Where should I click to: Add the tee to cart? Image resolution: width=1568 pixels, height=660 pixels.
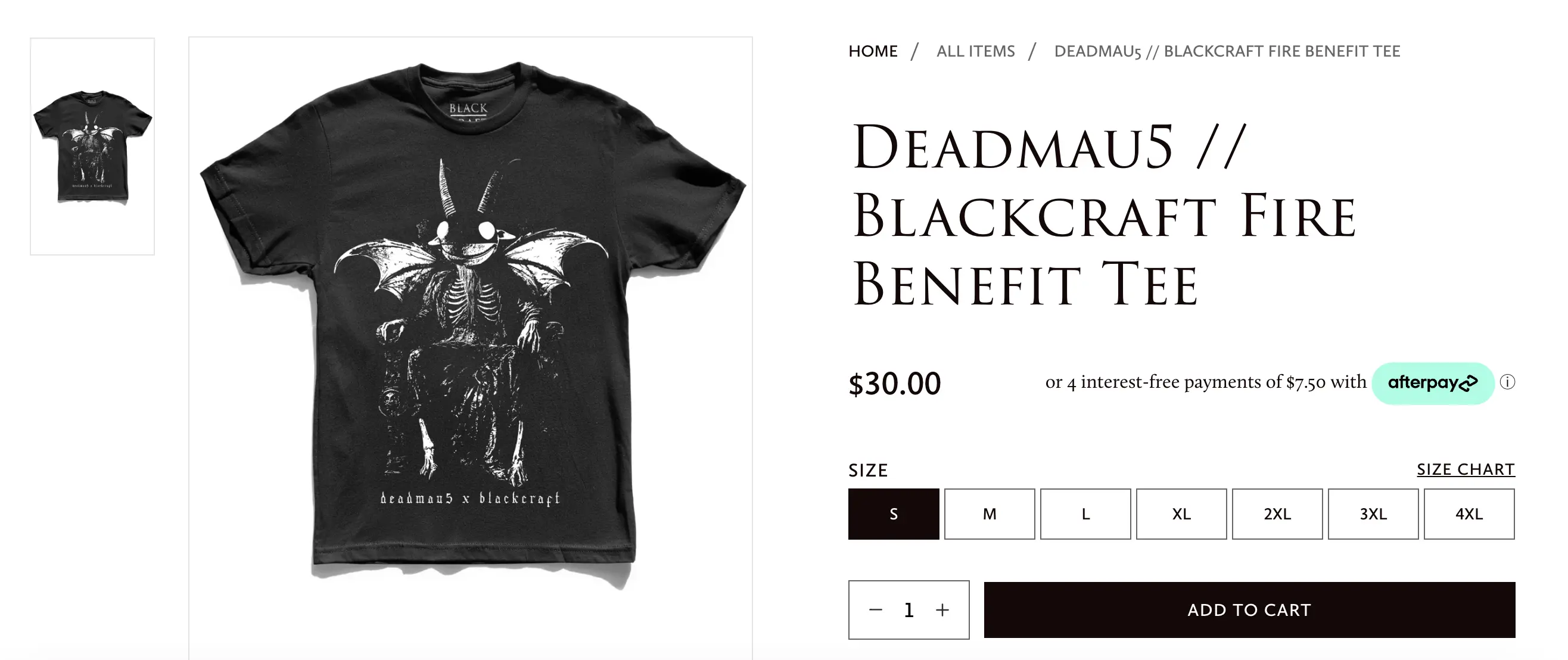pos(1249,610)
